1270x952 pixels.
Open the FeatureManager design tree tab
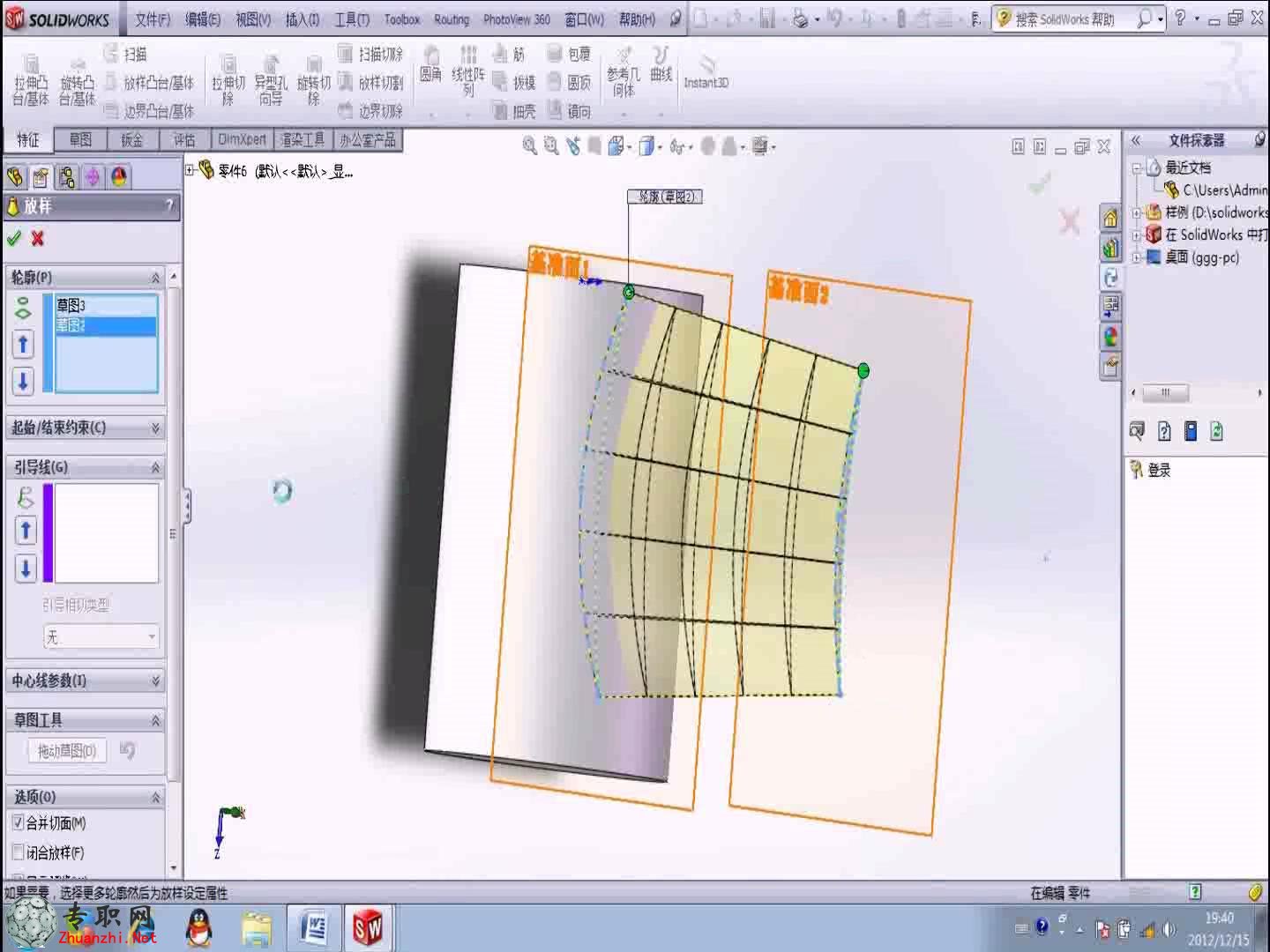coord(15,177)
